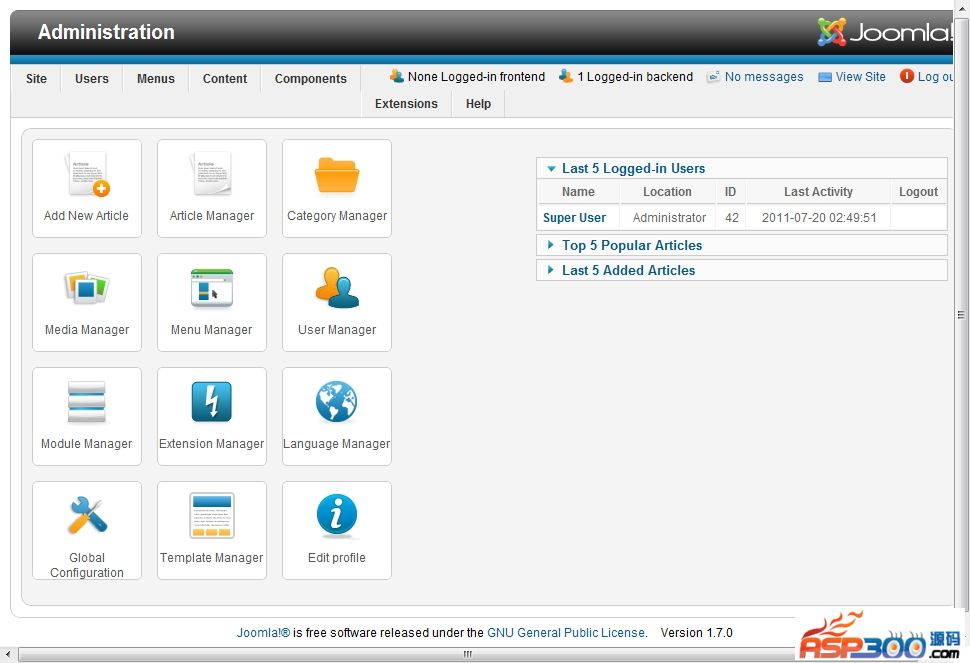Screen dimensions: 970x663
Task: Click the vertical scrollbar thumb
Action: pos(961,315)
